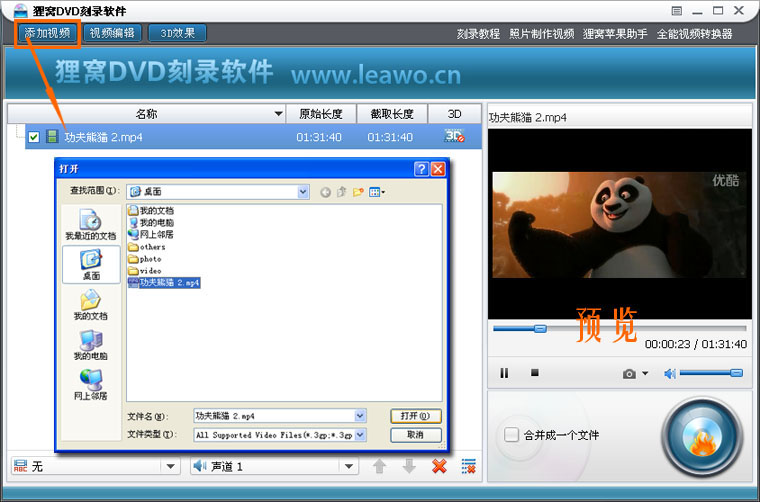This screenshot has height=502, width=760.
Task: Go up one folder level
Action: tap(342, 192)
